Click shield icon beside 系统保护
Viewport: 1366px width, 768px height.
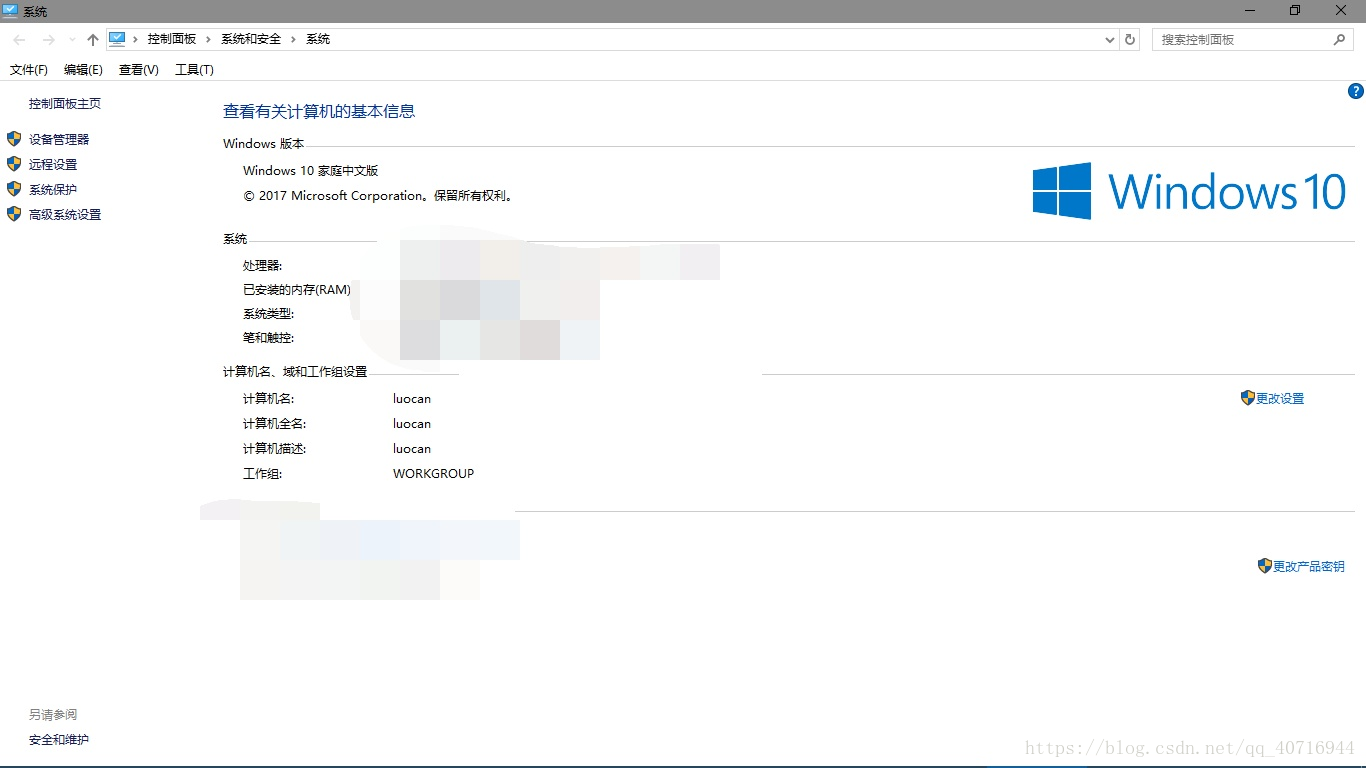(x=14, y=189)
